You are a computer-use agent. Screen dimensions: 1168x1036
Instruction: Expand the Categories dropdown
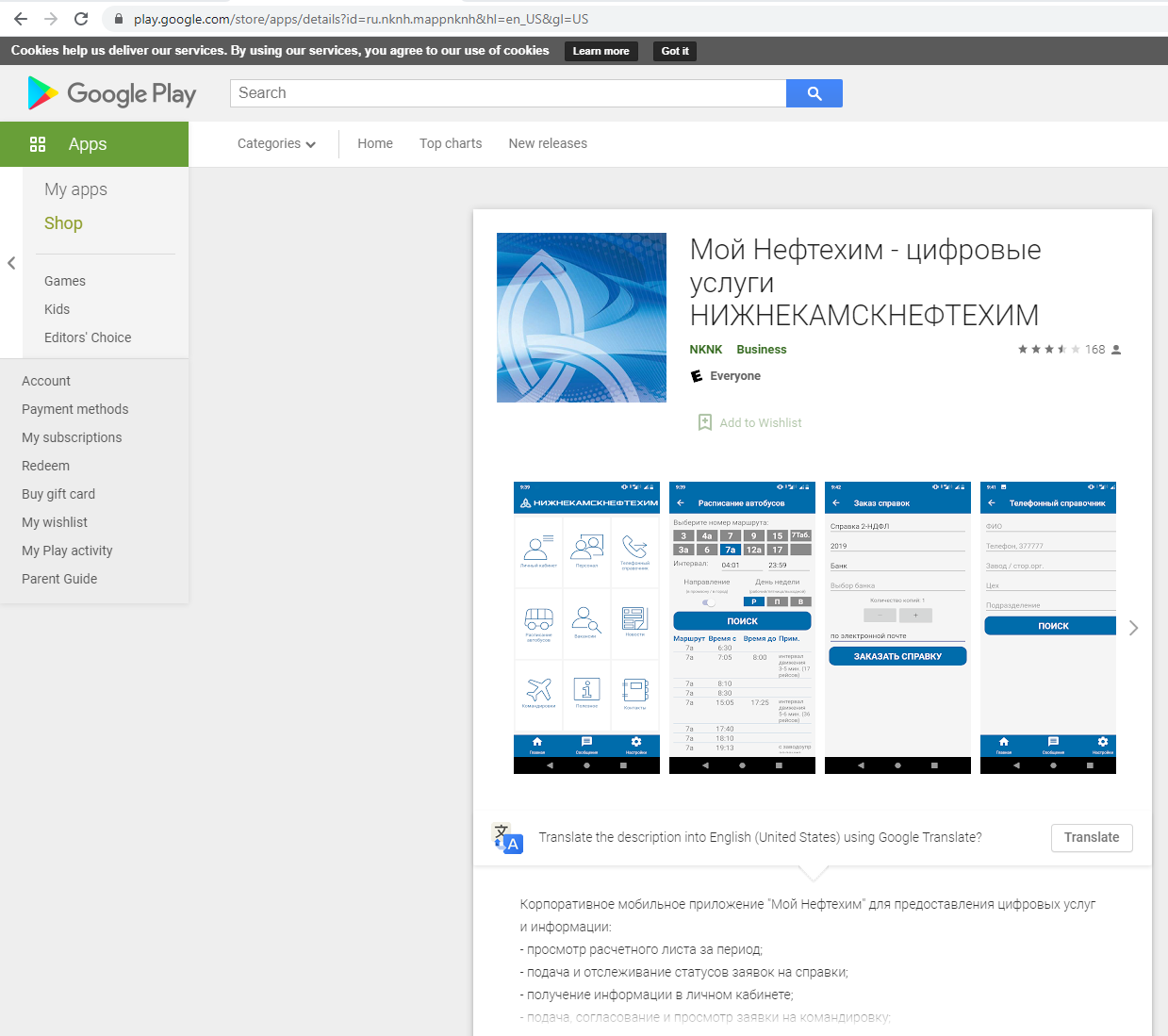tap(276, 143)
